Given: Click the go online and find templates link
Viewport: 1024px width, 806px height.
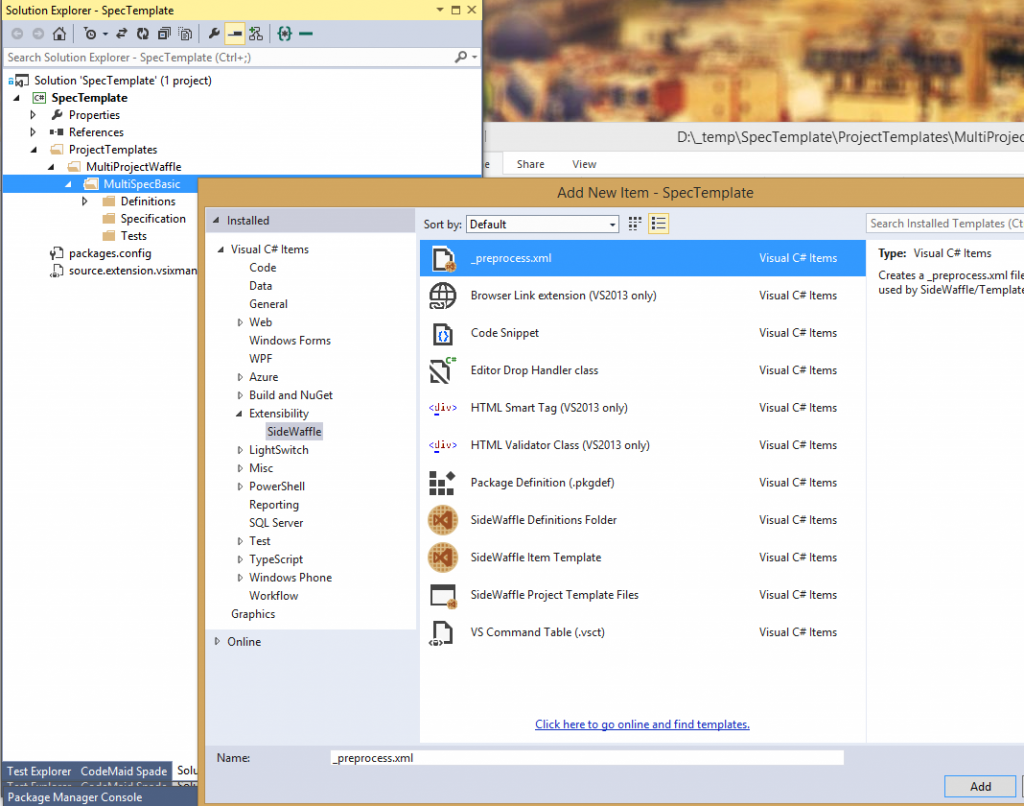Looking at the screenshot, I should (642, 724).
